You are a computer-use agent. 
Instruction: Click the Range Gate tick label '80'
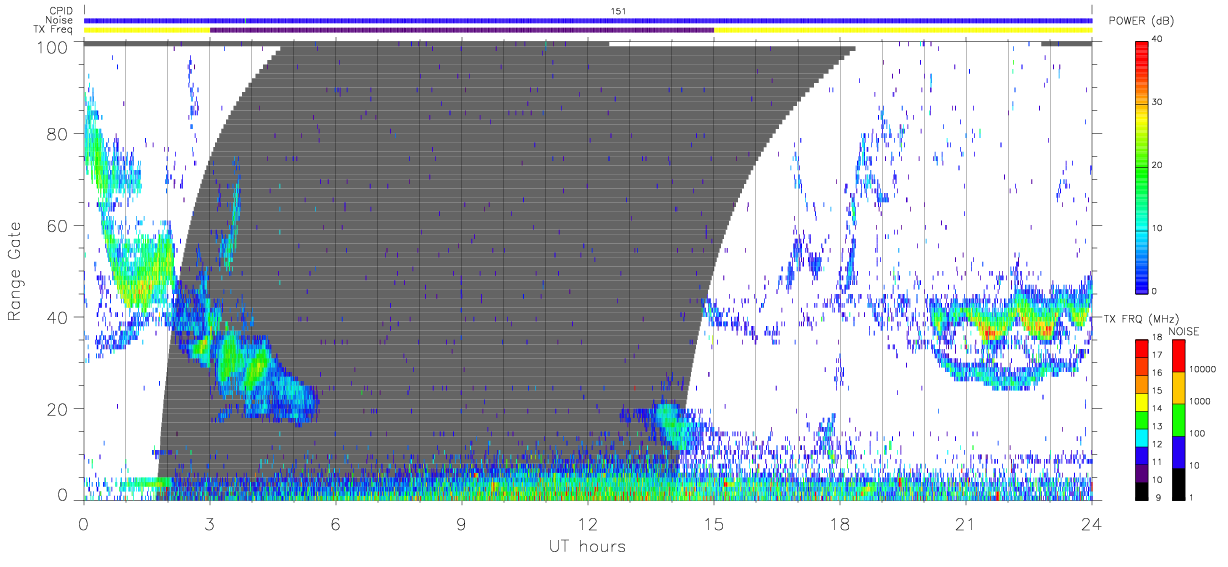point(58,134)
